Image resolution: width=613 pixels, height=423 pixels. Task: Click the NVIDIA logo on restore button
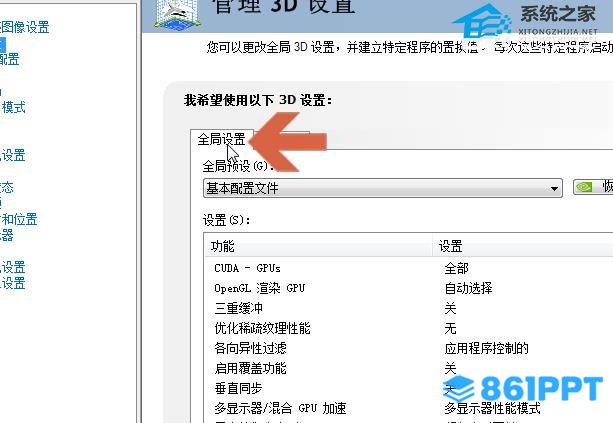[584, 187]
